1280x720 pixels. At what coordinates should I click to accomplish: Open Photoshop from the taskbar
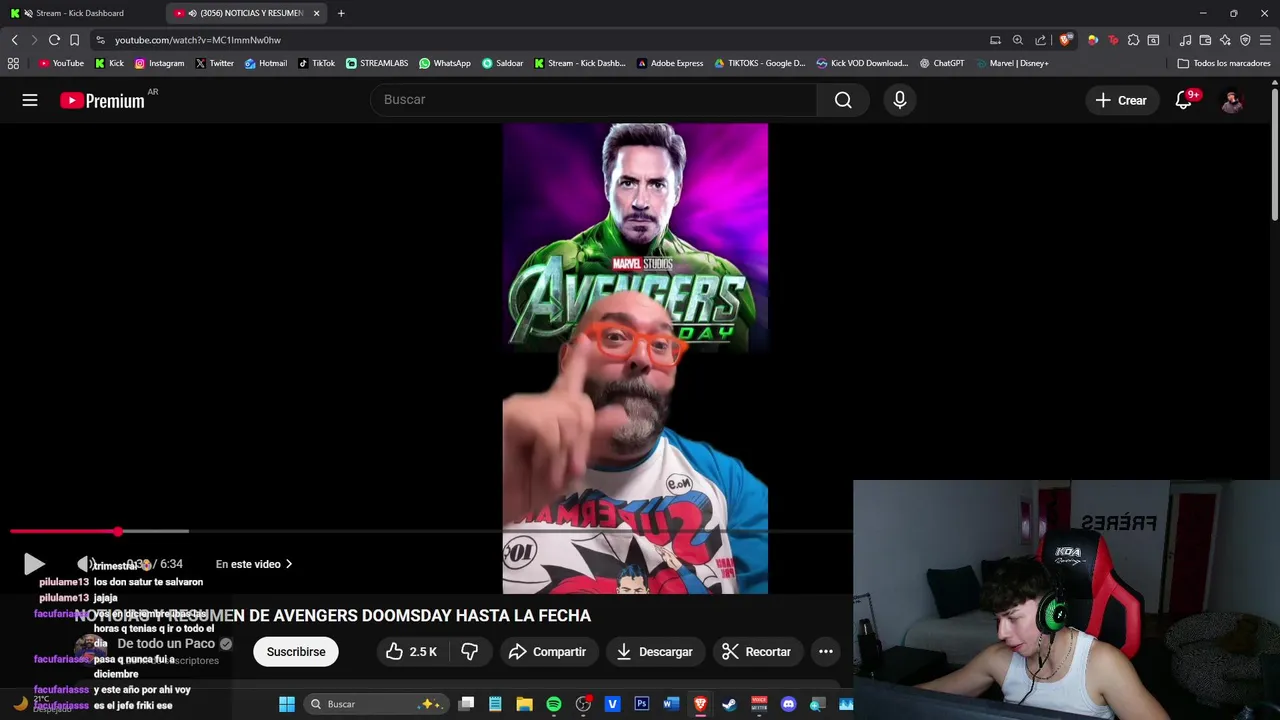[642, 704]
